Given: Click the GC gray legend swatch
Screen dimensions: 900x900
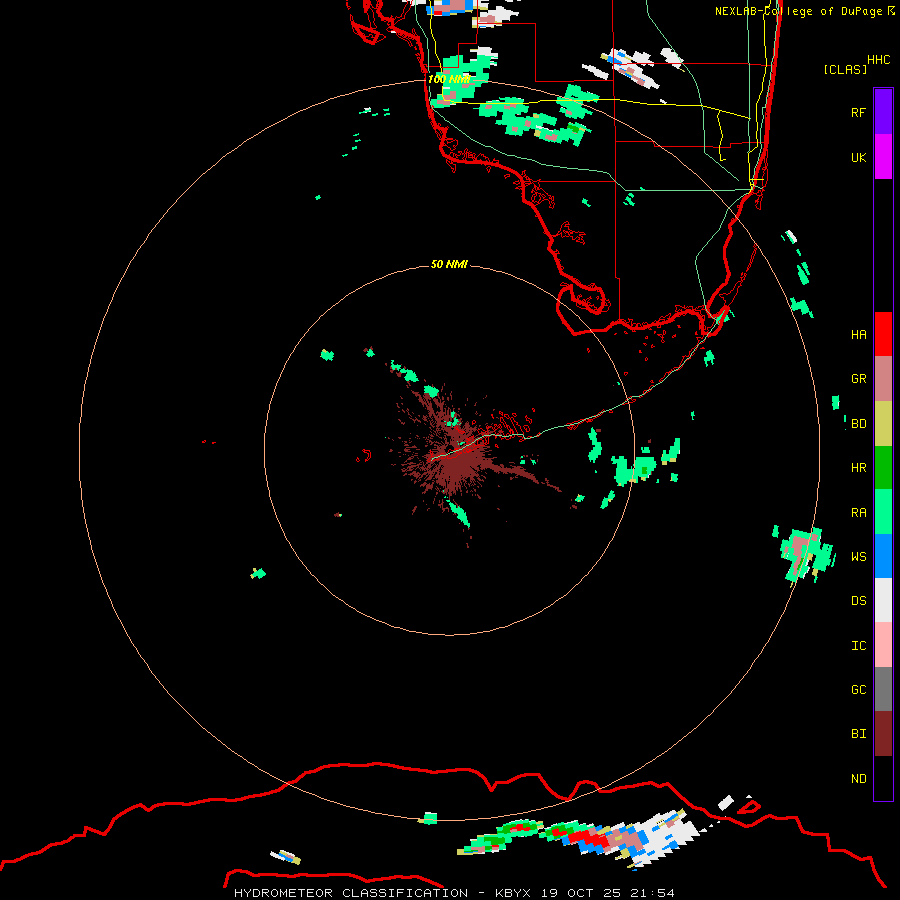Looking at the screenshot, I should click(x=883, y=689).
